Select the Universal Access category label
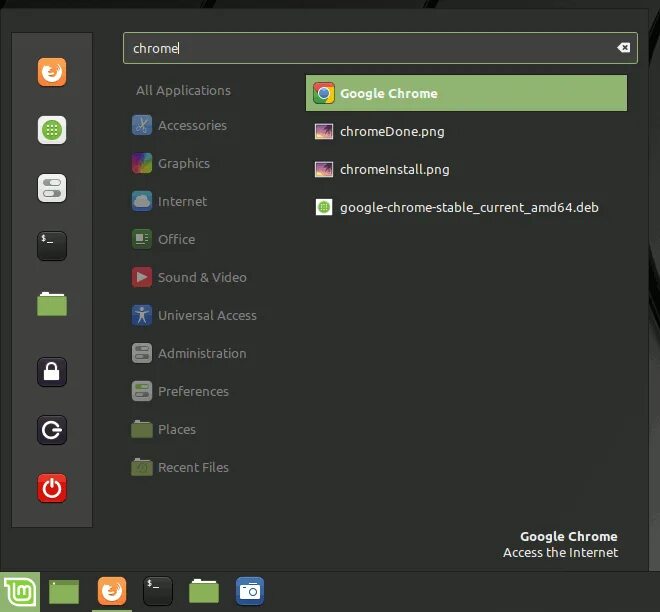The height and width of the screenshot is (612, 660). pos(207,315)
